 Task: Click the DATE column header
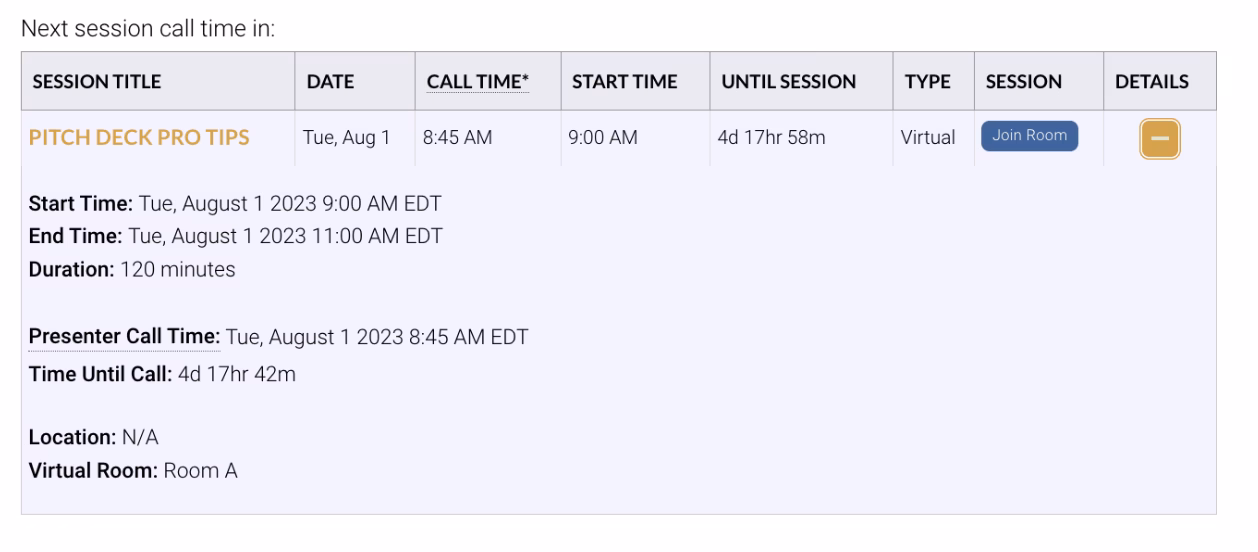coord(330,82)
